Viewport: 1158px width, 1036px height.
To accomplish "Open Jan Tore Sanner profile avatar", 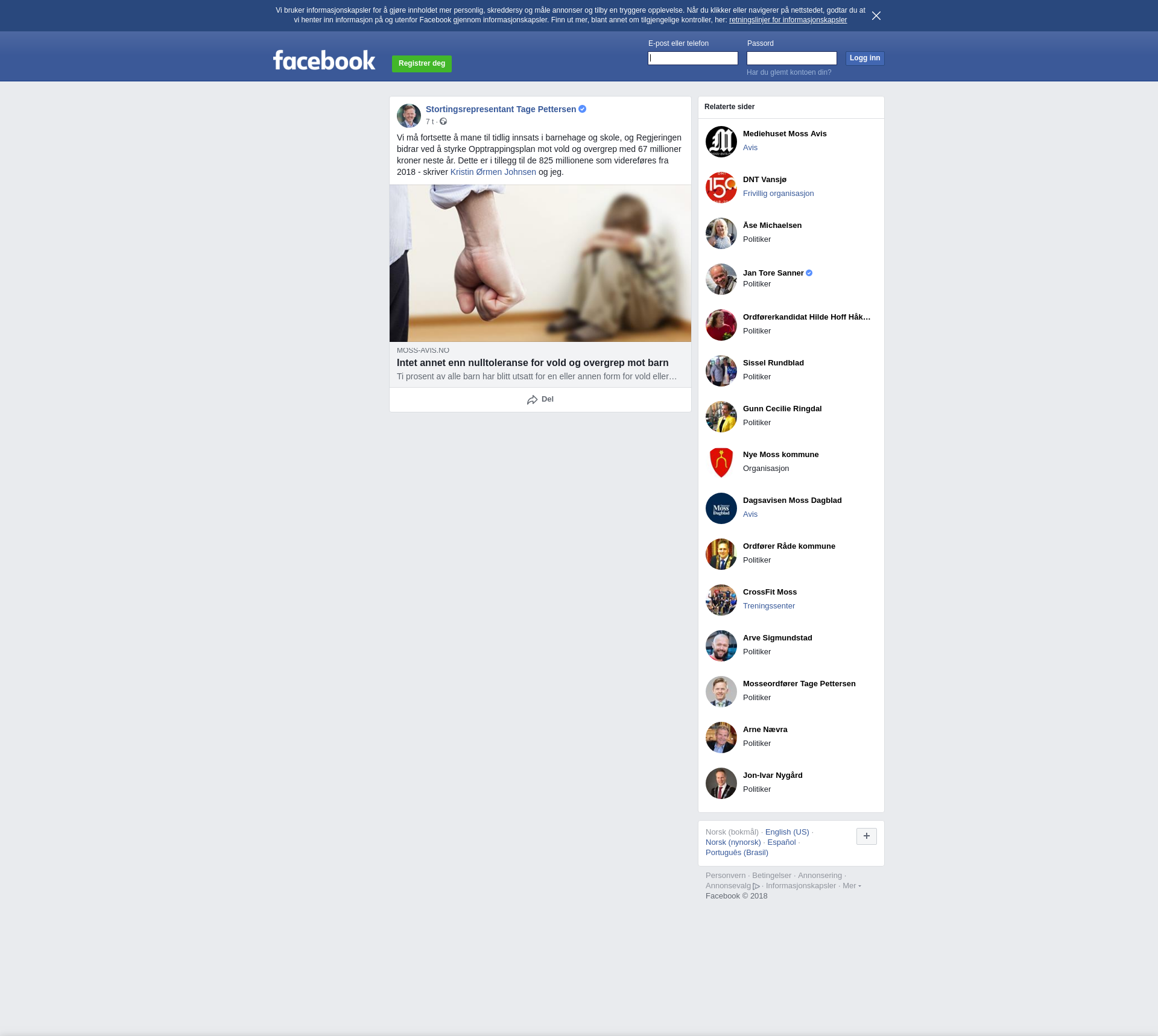I will point(721,279).
